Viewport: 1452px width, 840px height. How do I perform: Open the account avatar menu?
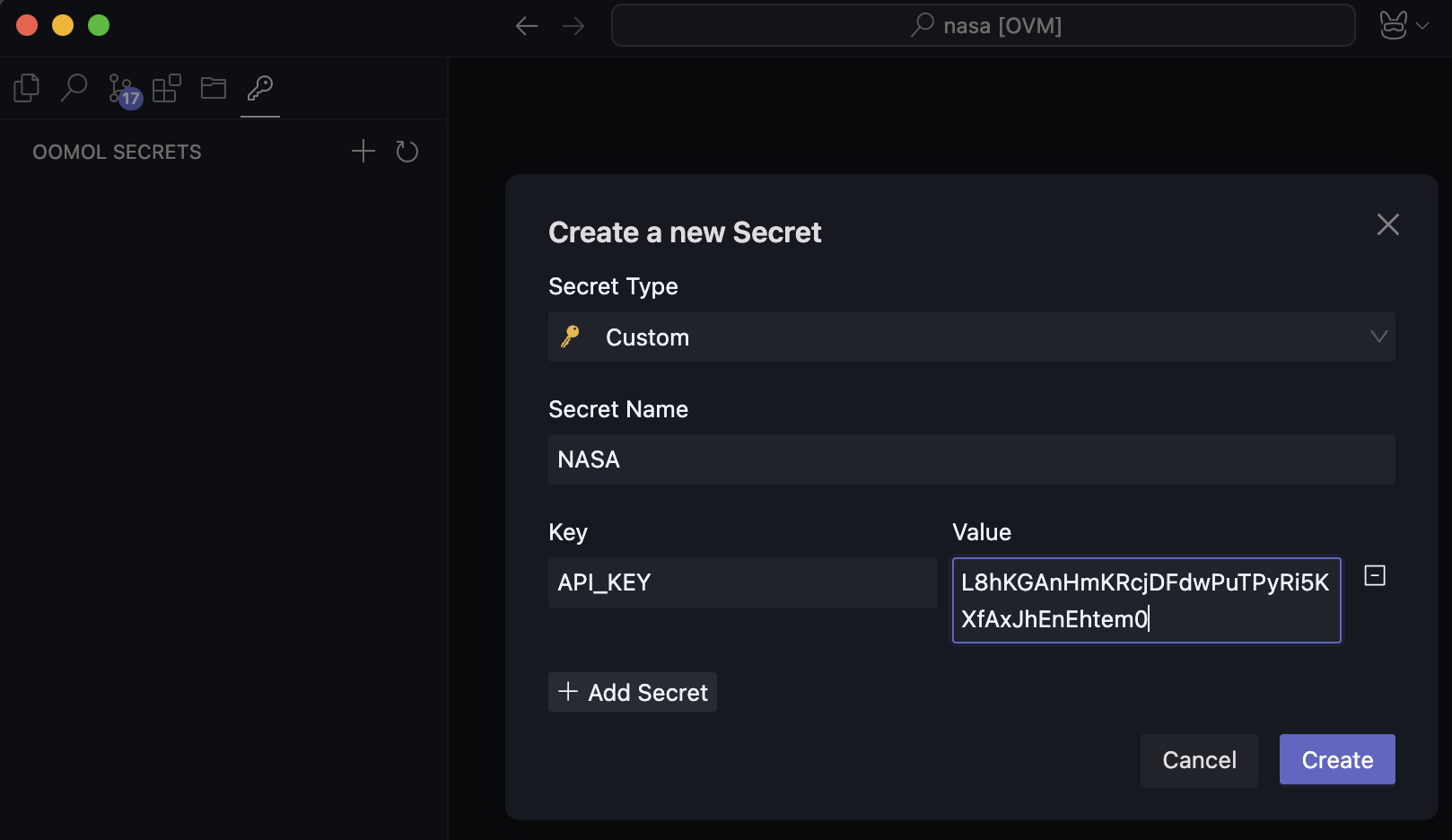click(x=1403, y=26)
